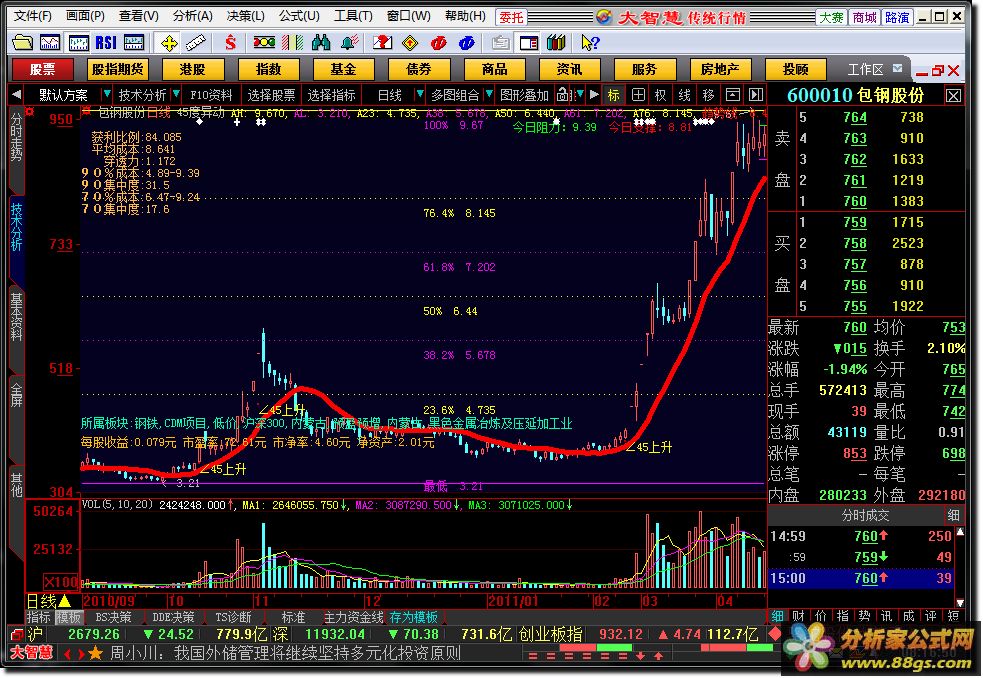983x678 pixels.
Task: Click the red dollar sign icon
Action: coord(231,43)
